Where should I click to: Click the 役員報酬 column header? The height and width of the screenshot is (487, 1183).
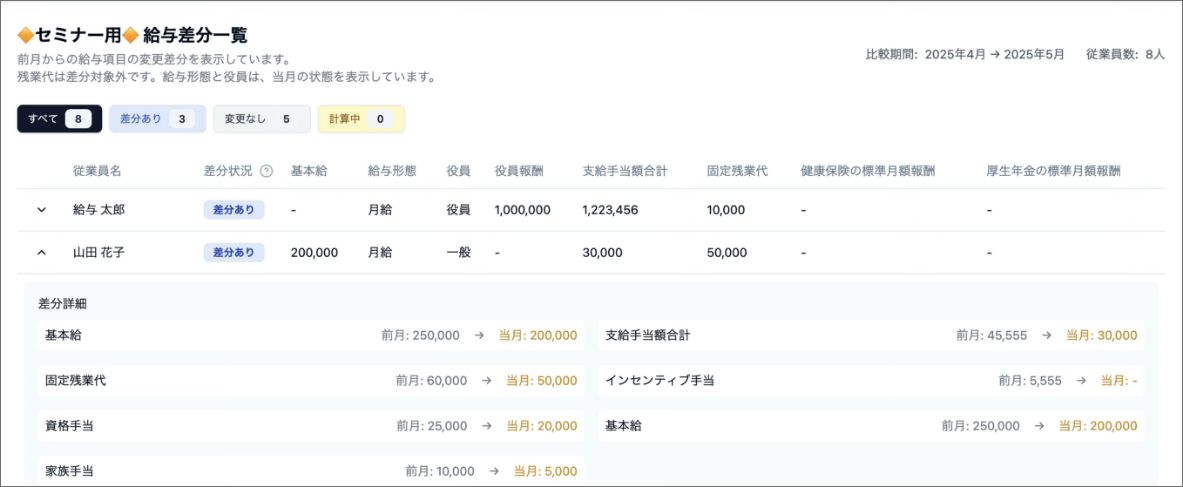(x=519, y=171)
